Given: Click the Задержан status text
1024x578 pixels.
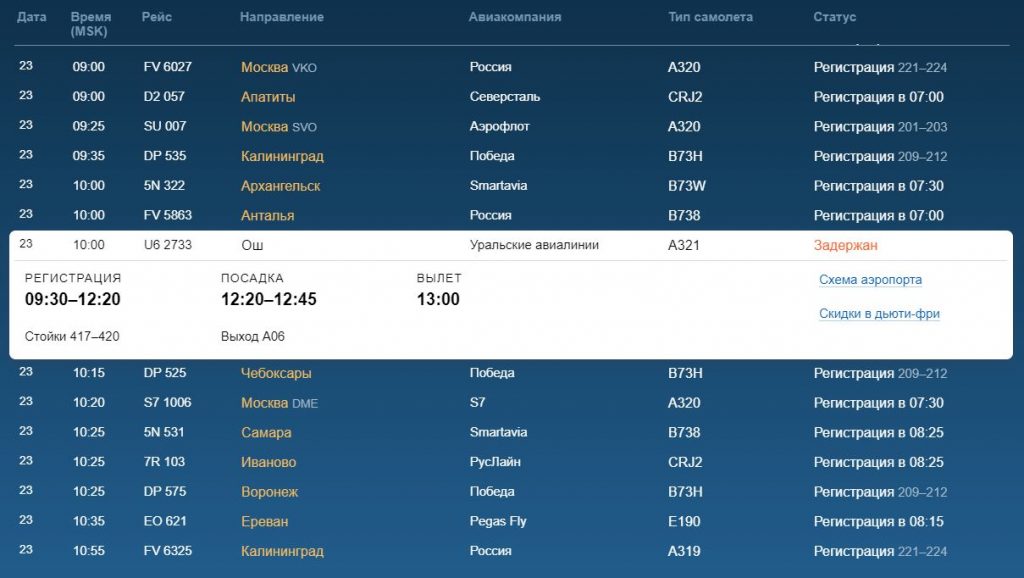Looking at the screenshot, I should point(845,246).
